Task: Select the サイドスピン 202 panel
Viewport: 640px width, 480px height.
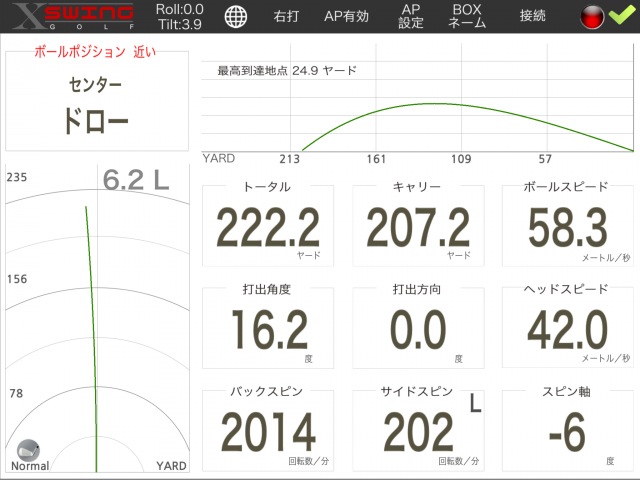Action: point(418,431)
